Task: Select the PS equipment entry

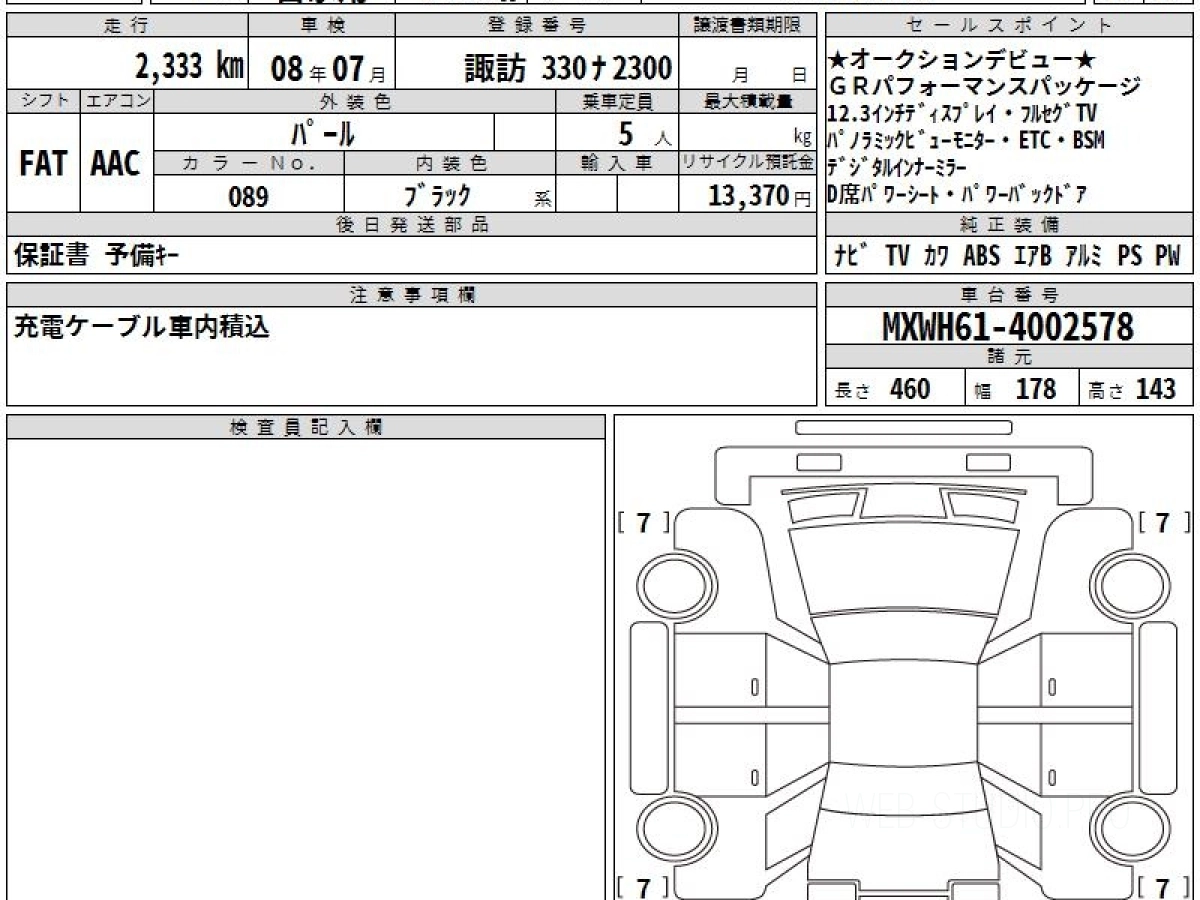Action: pyautogui.click(x=1130, y=256)
